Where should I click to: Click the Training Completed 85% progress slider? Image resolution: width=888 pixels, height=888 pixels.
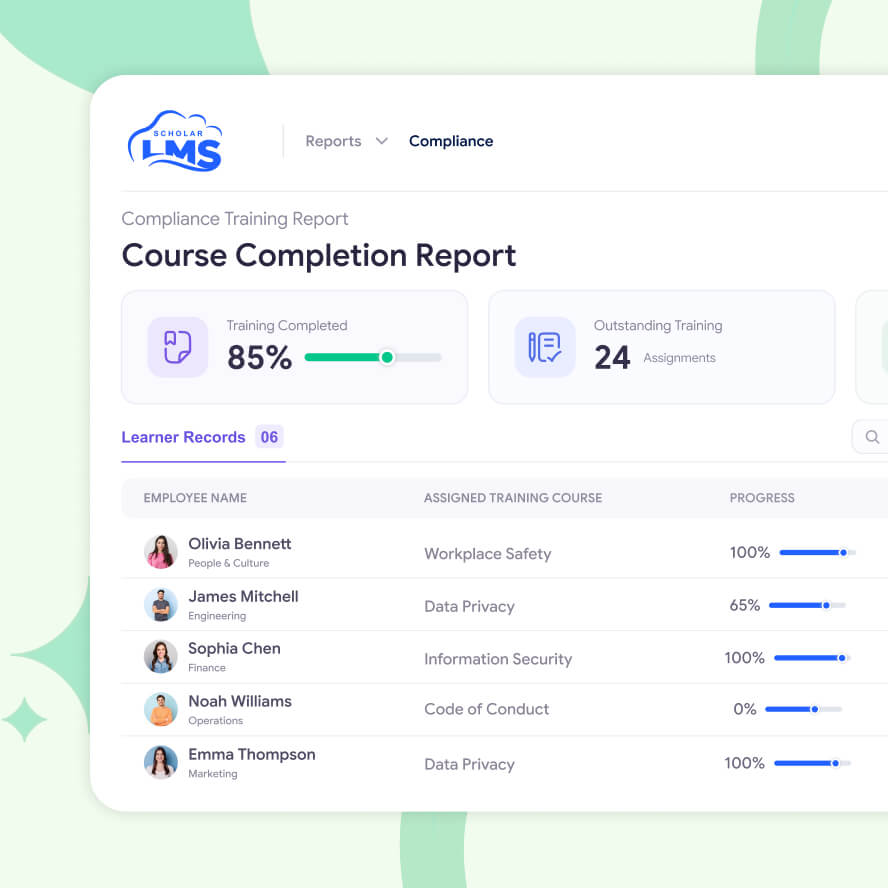tap(373, 357)
